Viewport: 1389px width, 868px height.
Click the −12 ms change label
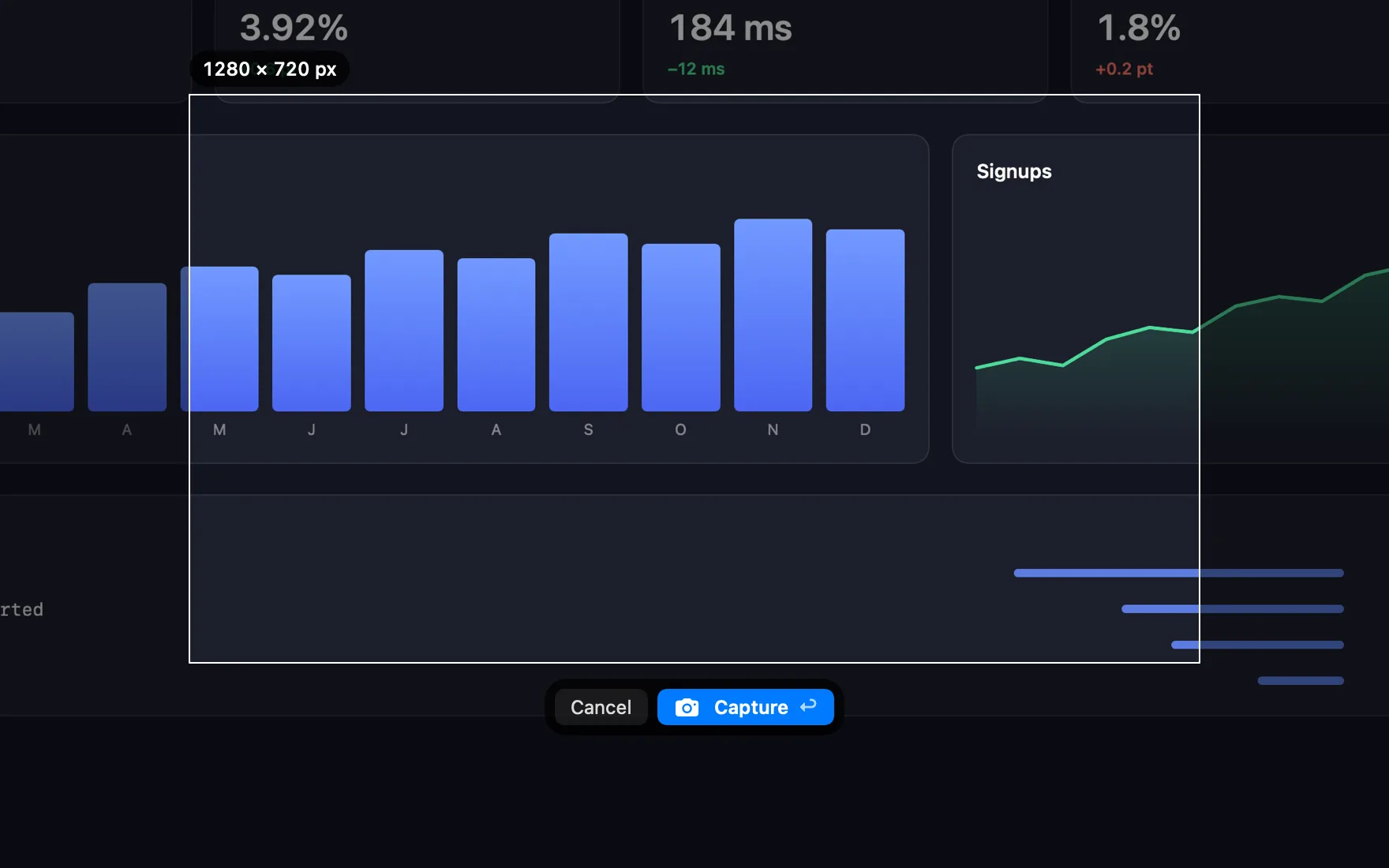[696, 69]
